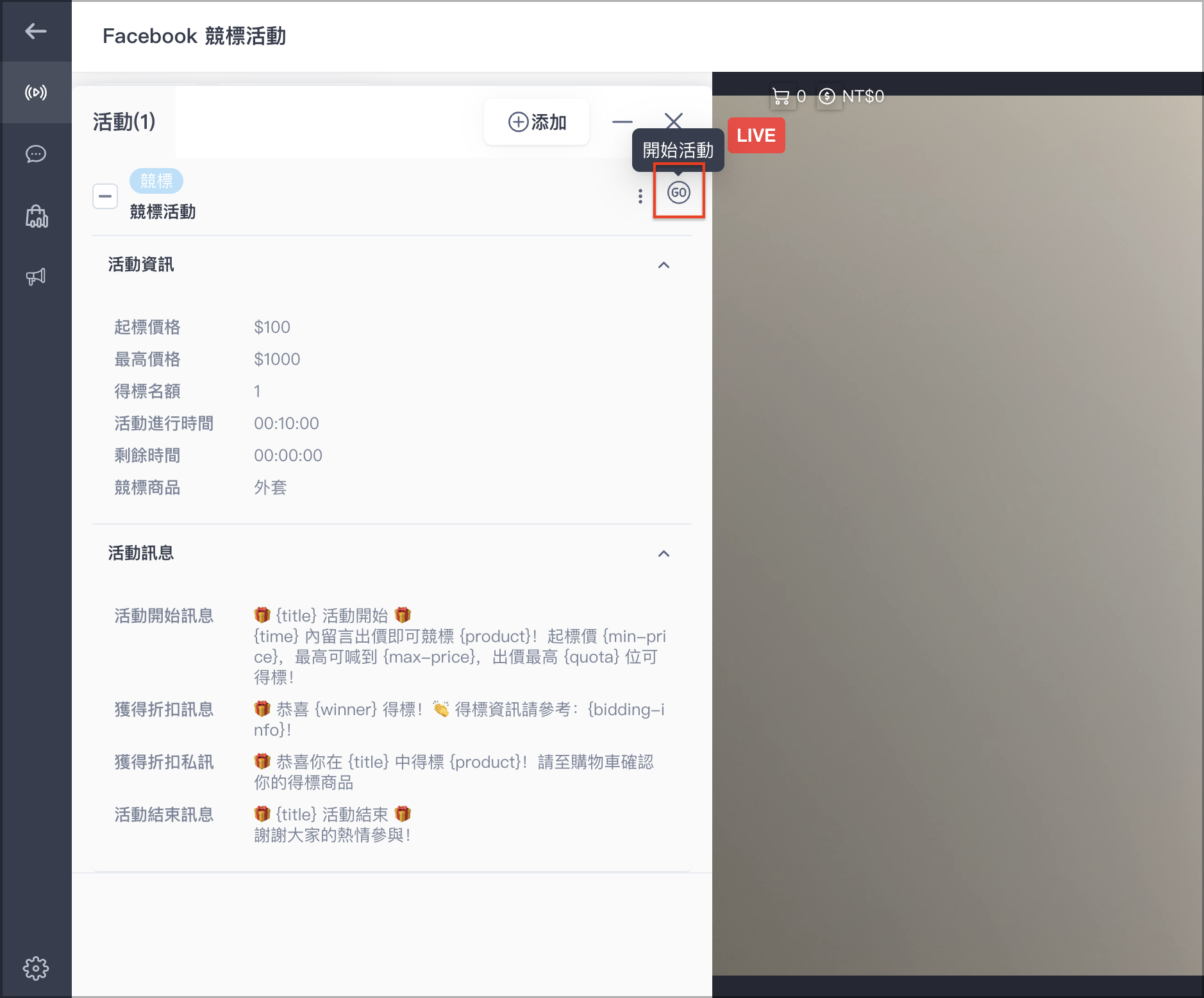Click the 獲得折扣訊息 message text
The width and height of the screenshot is (1204, 998).
(x=459, y=719)
